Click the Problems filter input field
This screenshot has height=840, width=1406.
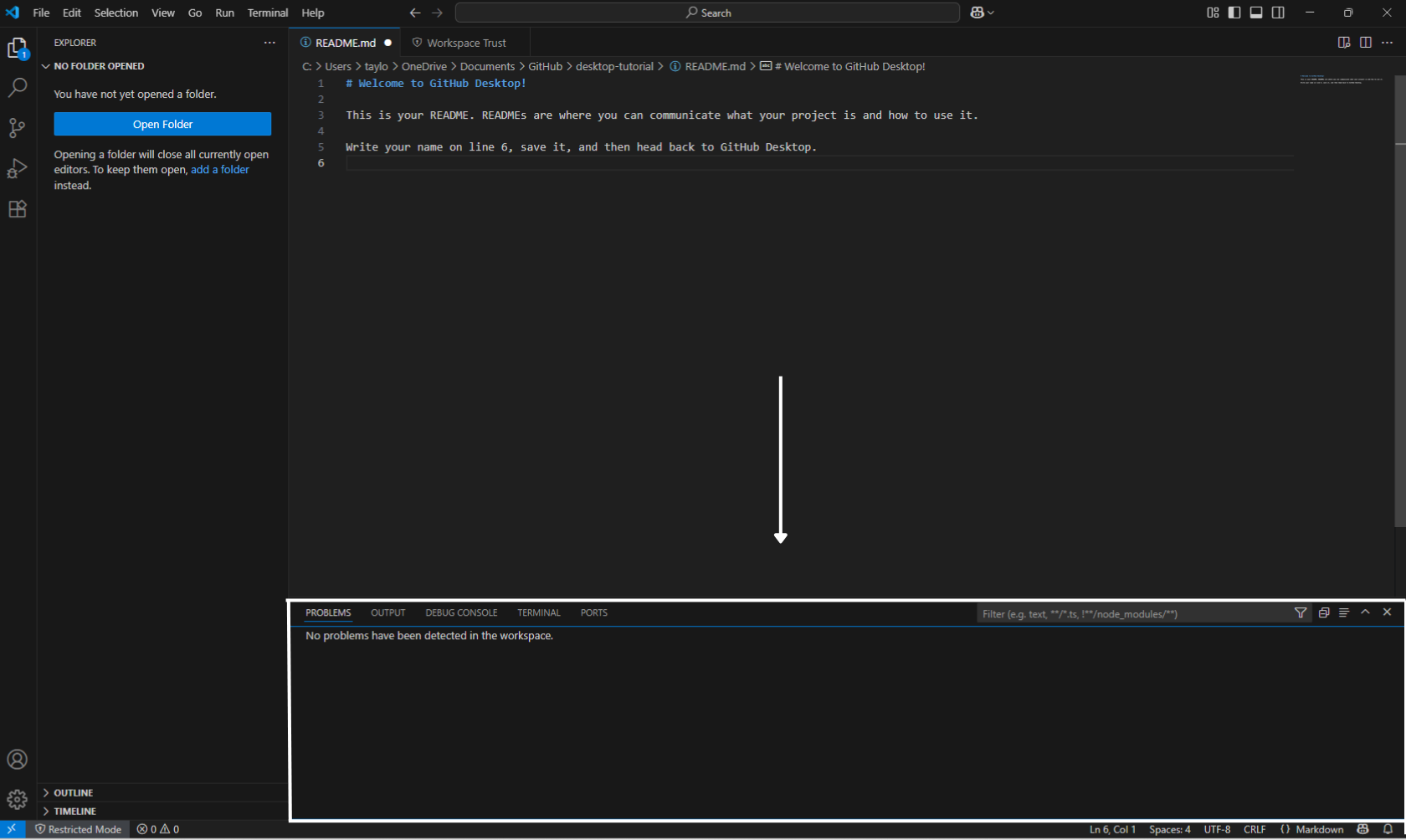point(1134,613)
